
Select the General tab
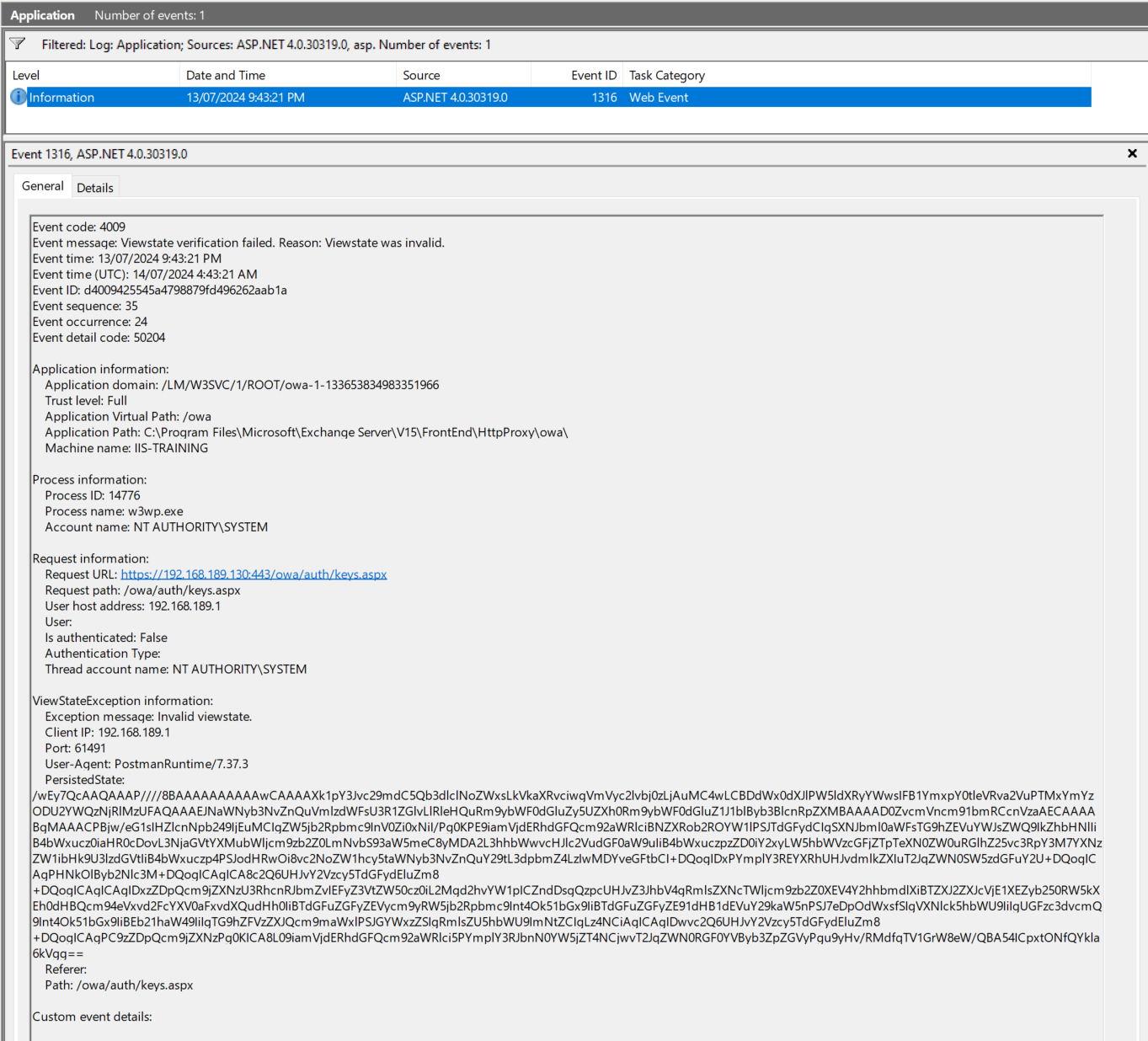coord(42,186)
